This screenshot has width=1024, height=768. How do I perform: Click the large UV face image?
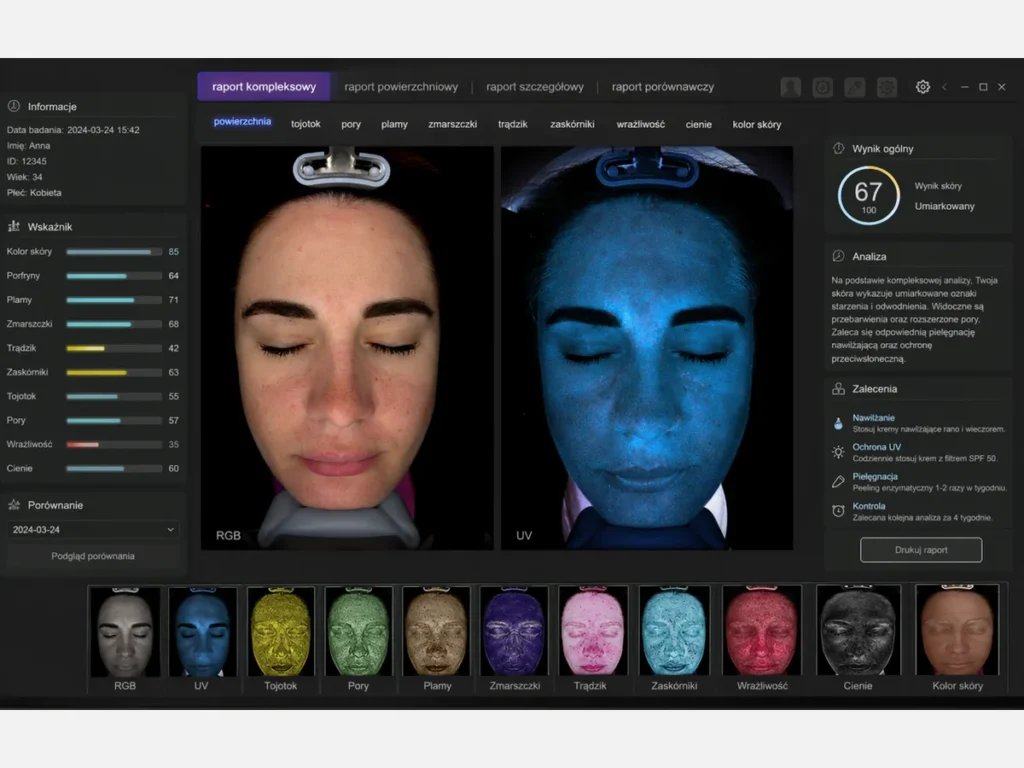point(647,348)
